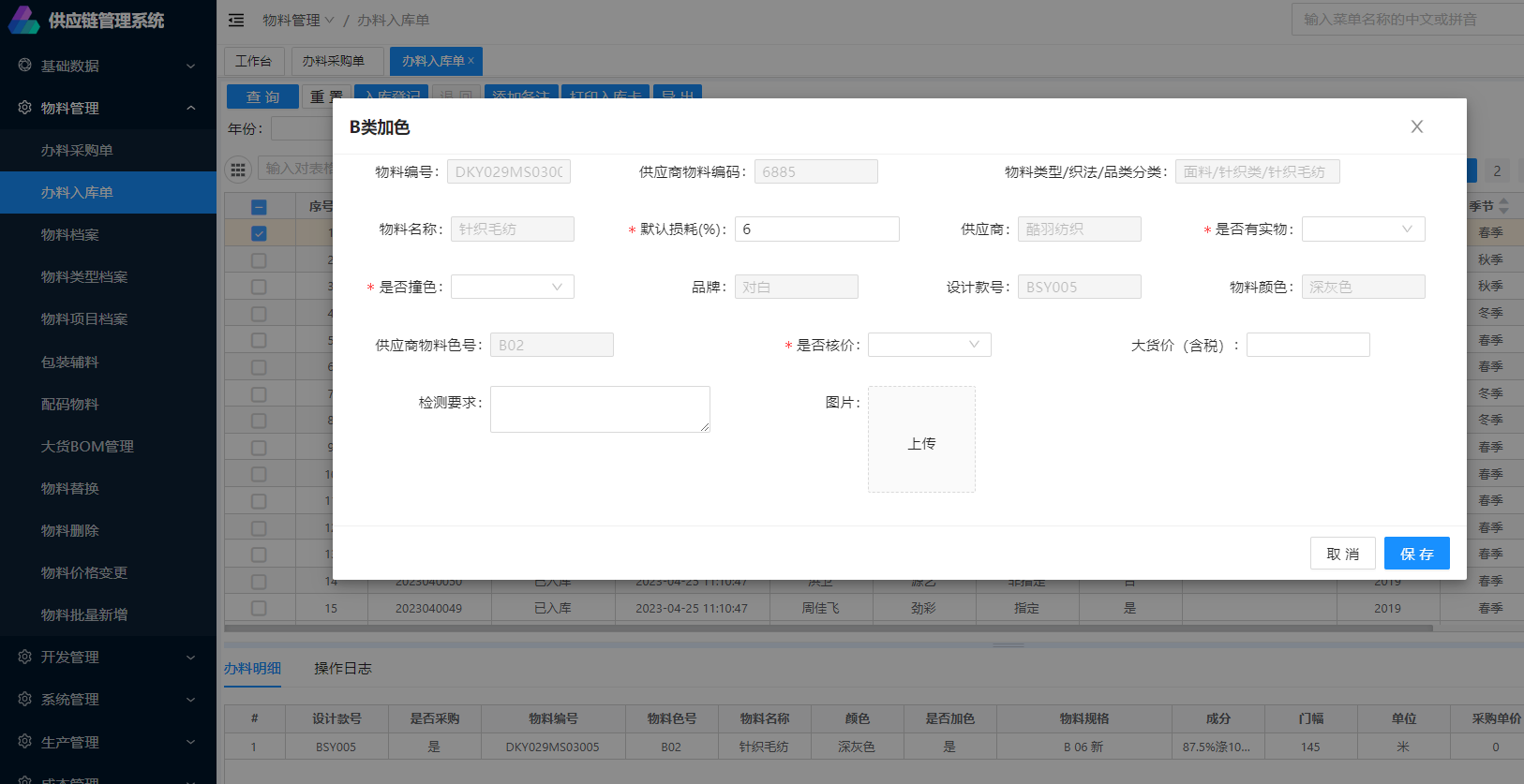
Task: Open the 是否撞色 dropdown
Action: [x=512, y=288]
